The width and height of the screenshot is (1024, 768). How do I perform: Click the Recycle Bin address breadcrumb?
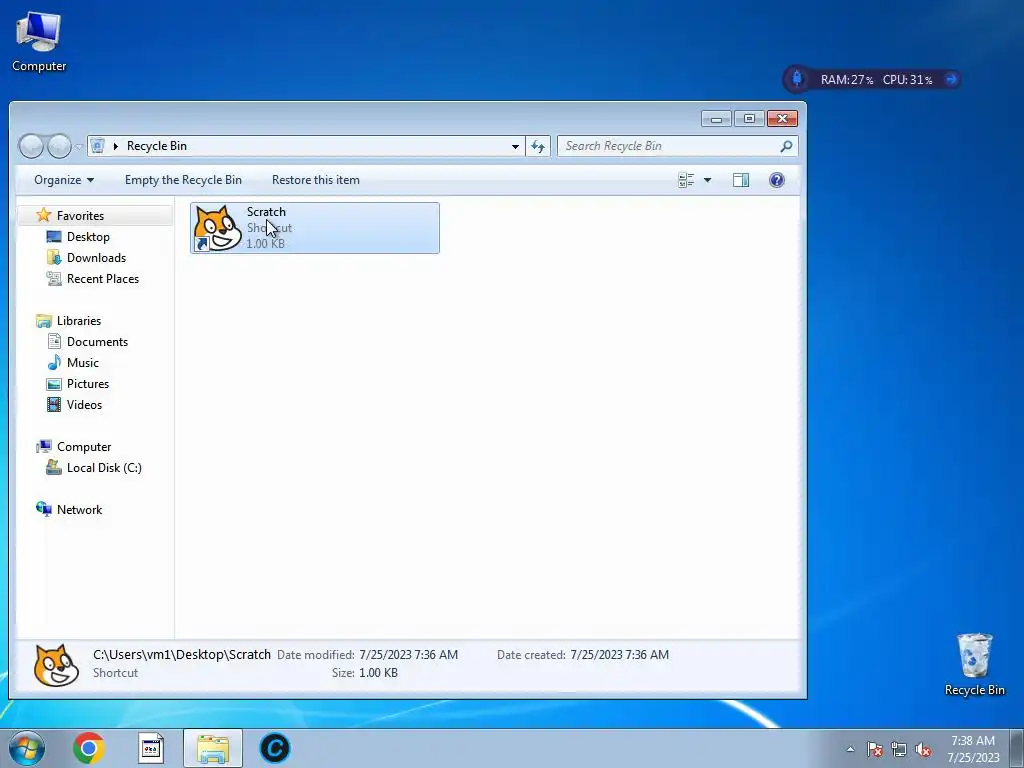point(157,146)
